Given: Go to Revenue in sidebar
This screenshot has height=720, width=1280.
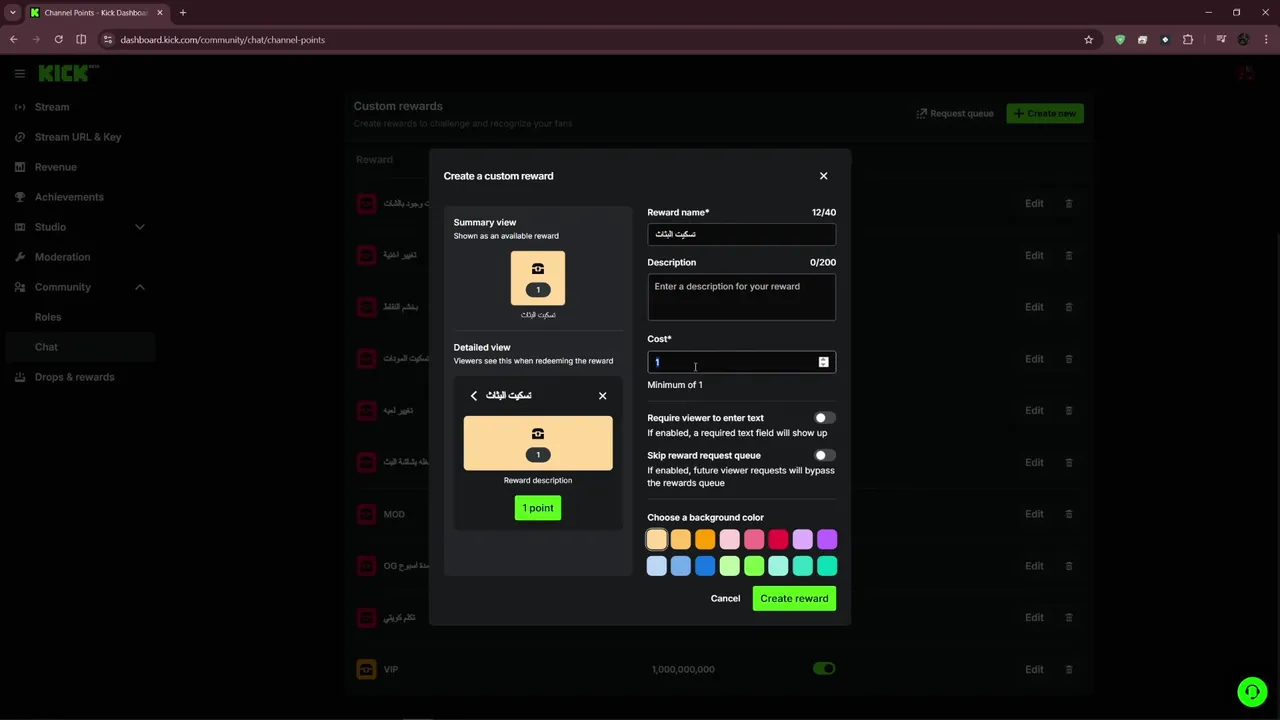Looking at the screenshot, I should tap(56, 167).
